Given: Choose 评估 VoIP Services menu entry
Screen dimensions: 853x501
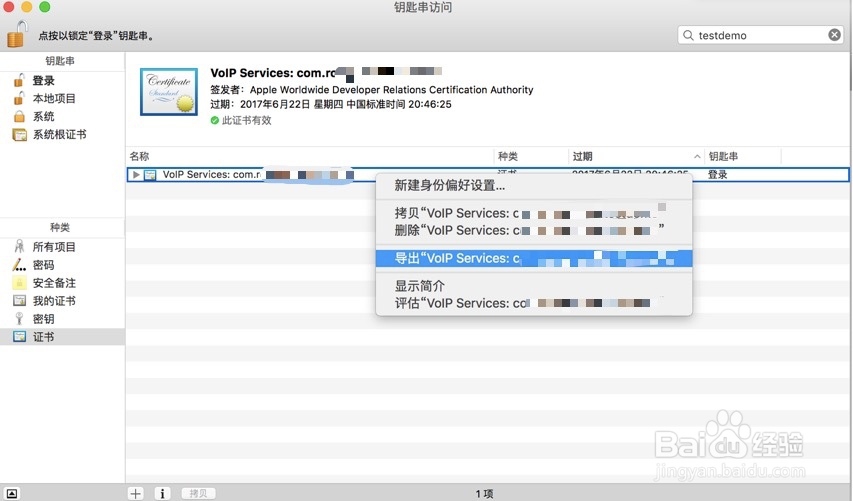Looking at the screenshot, I should coord(534,304).
